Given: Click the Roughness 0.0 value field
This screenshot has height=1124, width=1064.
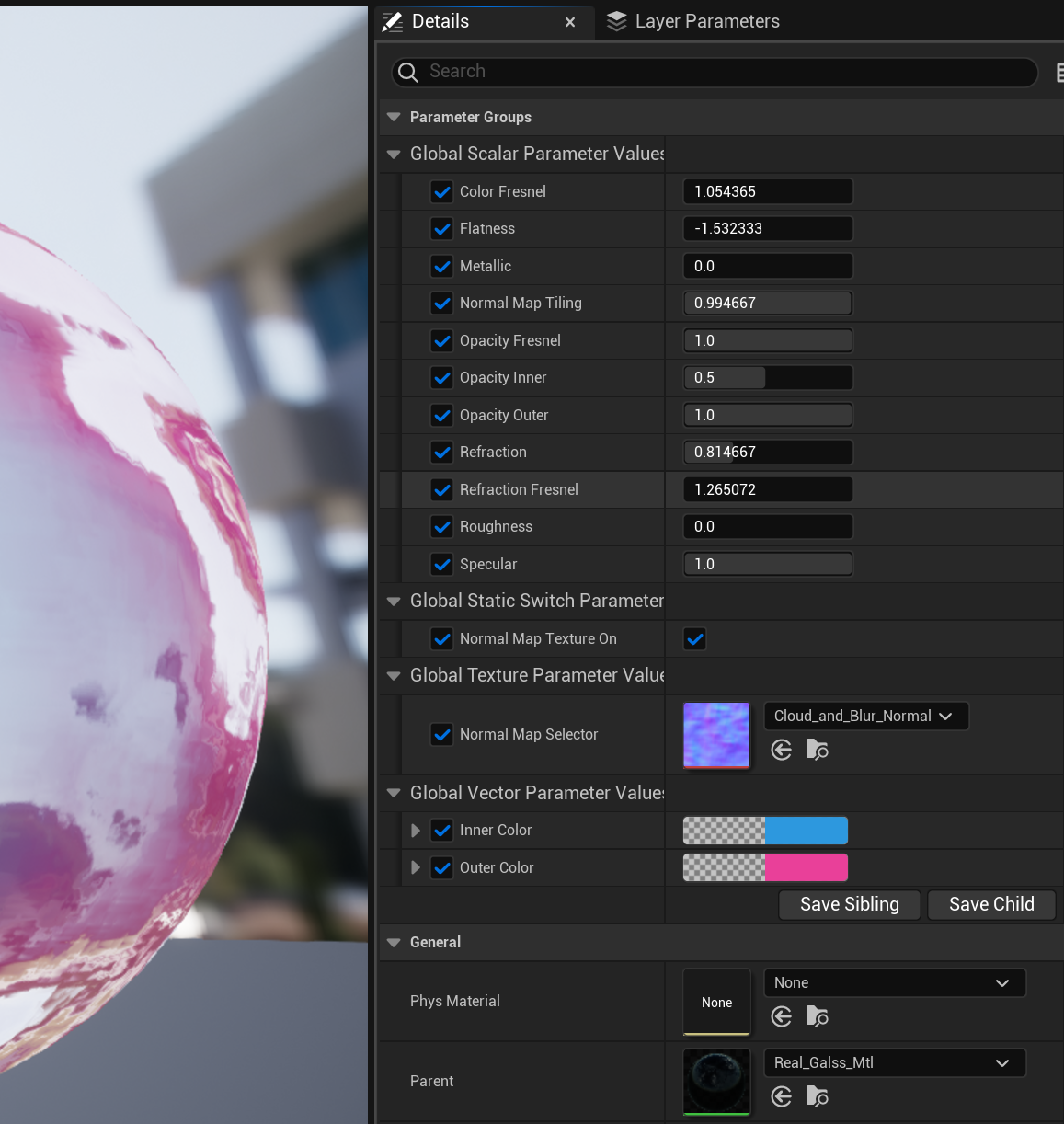Looking at the screenshot, I should click(x=768, y=526).
